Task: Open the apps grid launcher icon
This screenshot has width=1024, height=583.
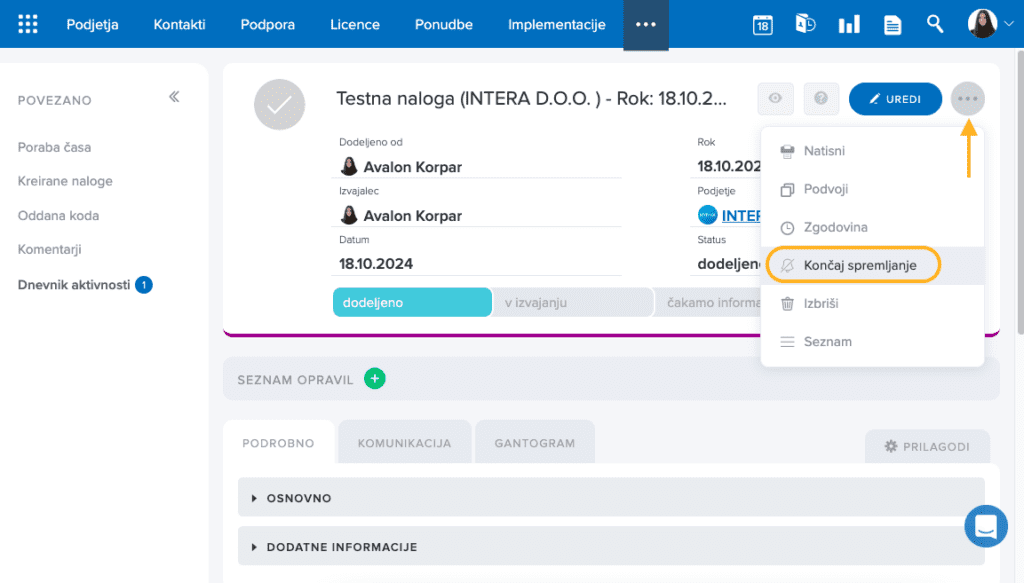Action: click(28, 24)
